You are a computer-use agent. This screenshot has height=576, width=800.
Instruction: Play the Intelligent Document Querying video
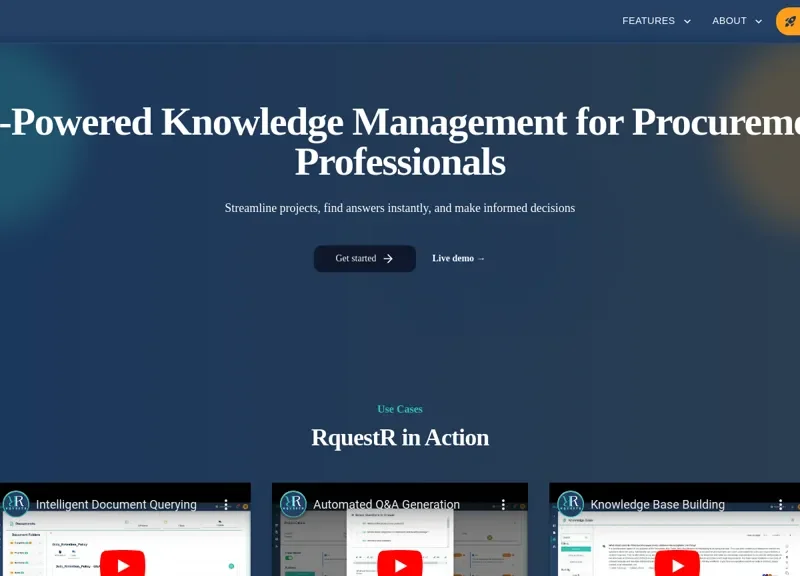(x=122, y=564)
